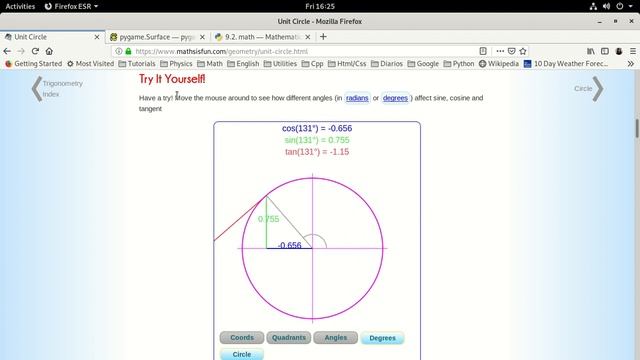
Task: Close the pygame.Surface tab
Action: point(202,37)
